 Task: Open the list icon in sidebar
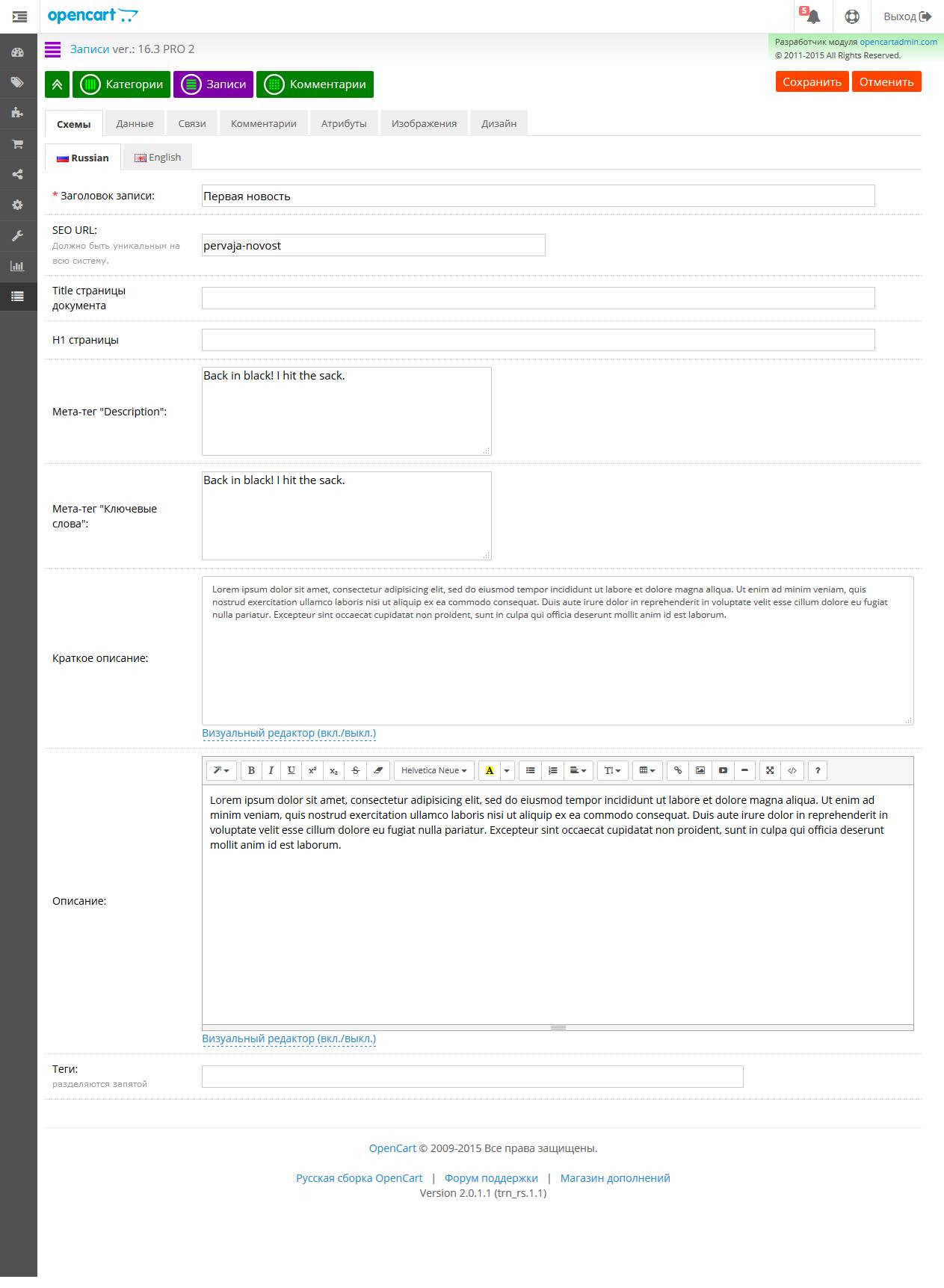click(17, 297)
